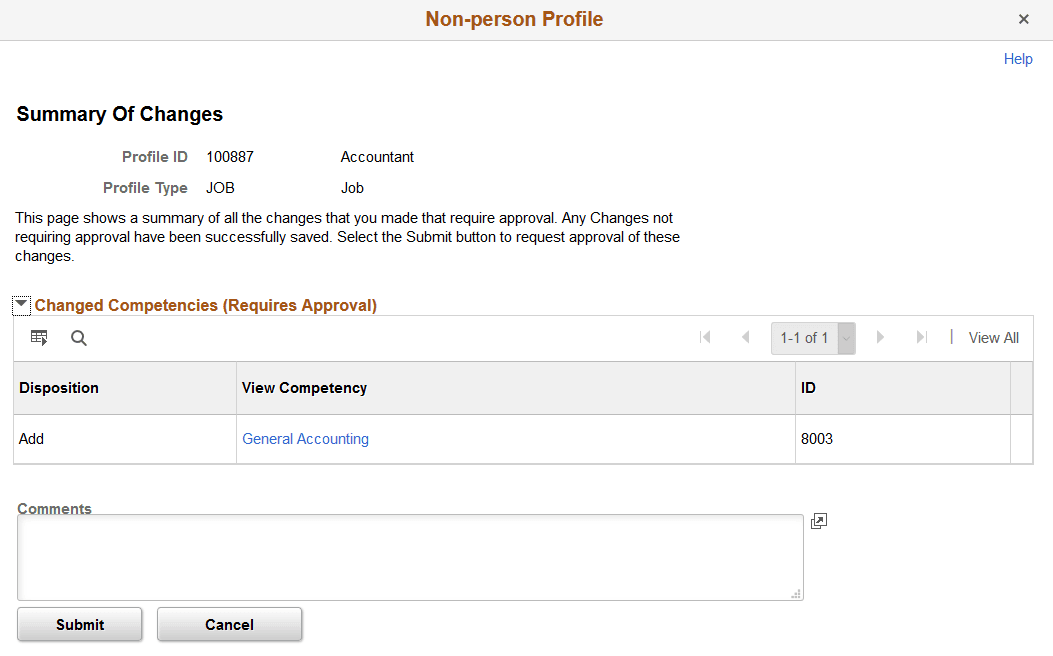Close the Non-person Profile window

point(1023,19)
